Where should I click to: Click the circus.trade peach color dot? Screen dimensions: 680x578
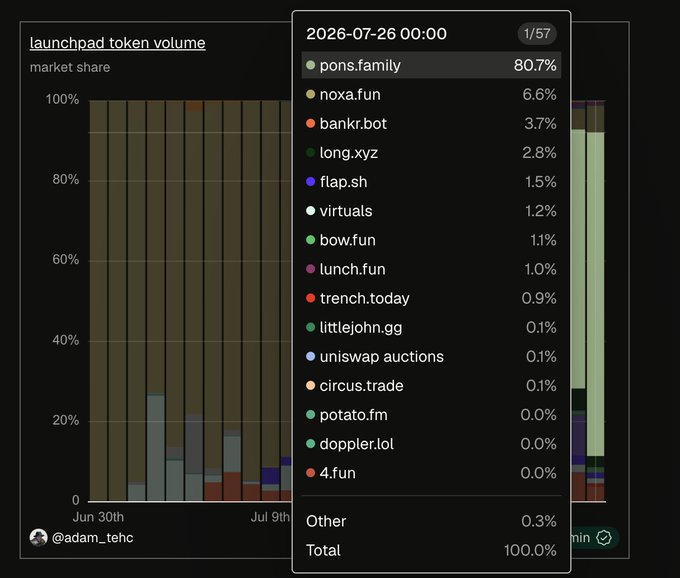point(311,385)
